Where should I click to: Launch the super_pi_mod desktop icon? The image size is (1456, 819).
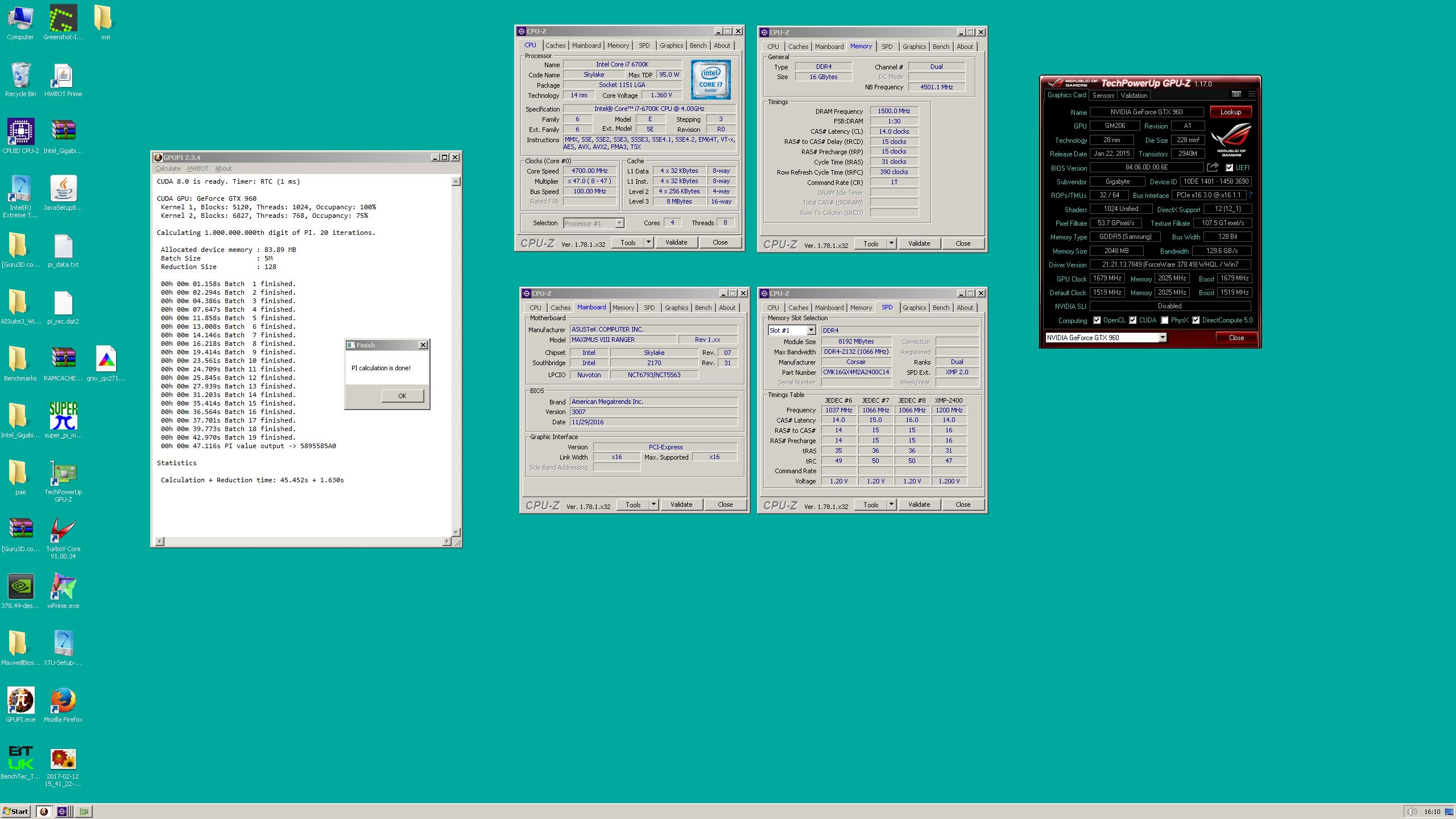tap(63, 421)
